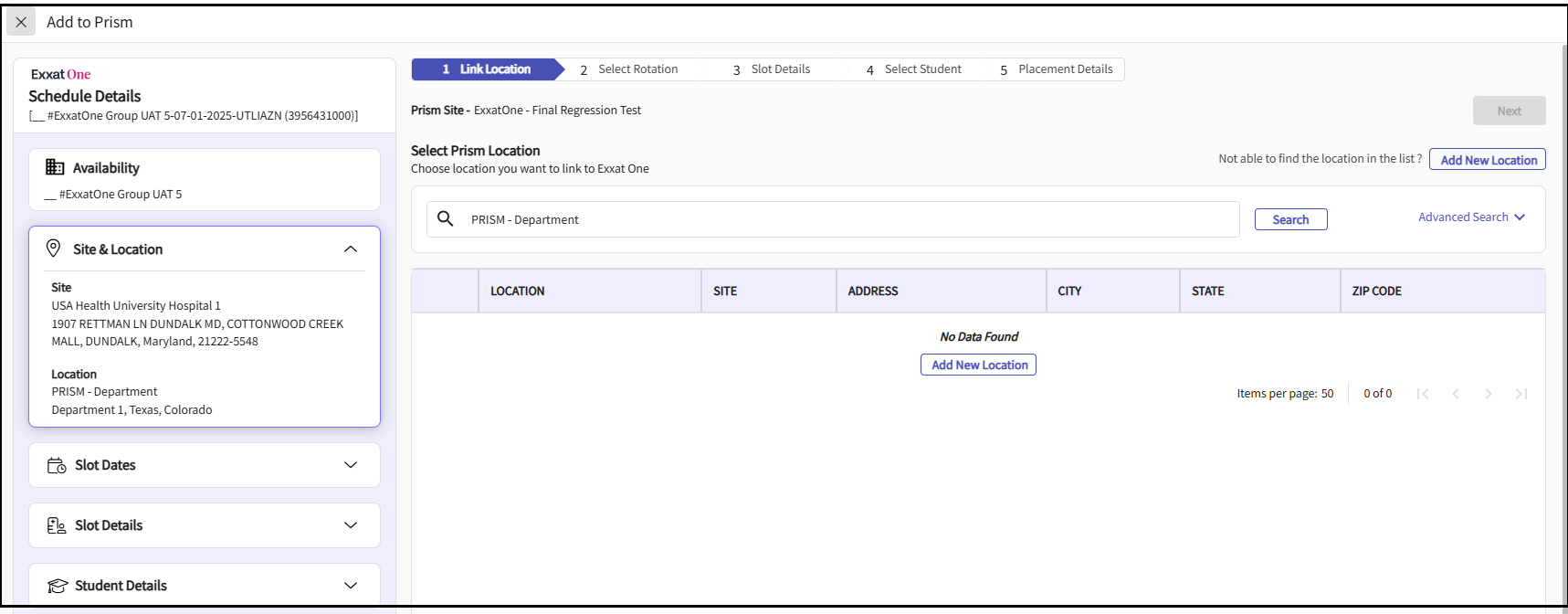Expand the Slot Dates section
The height and width of the screenshot is (614, 1568).
(x=351, y=465)
